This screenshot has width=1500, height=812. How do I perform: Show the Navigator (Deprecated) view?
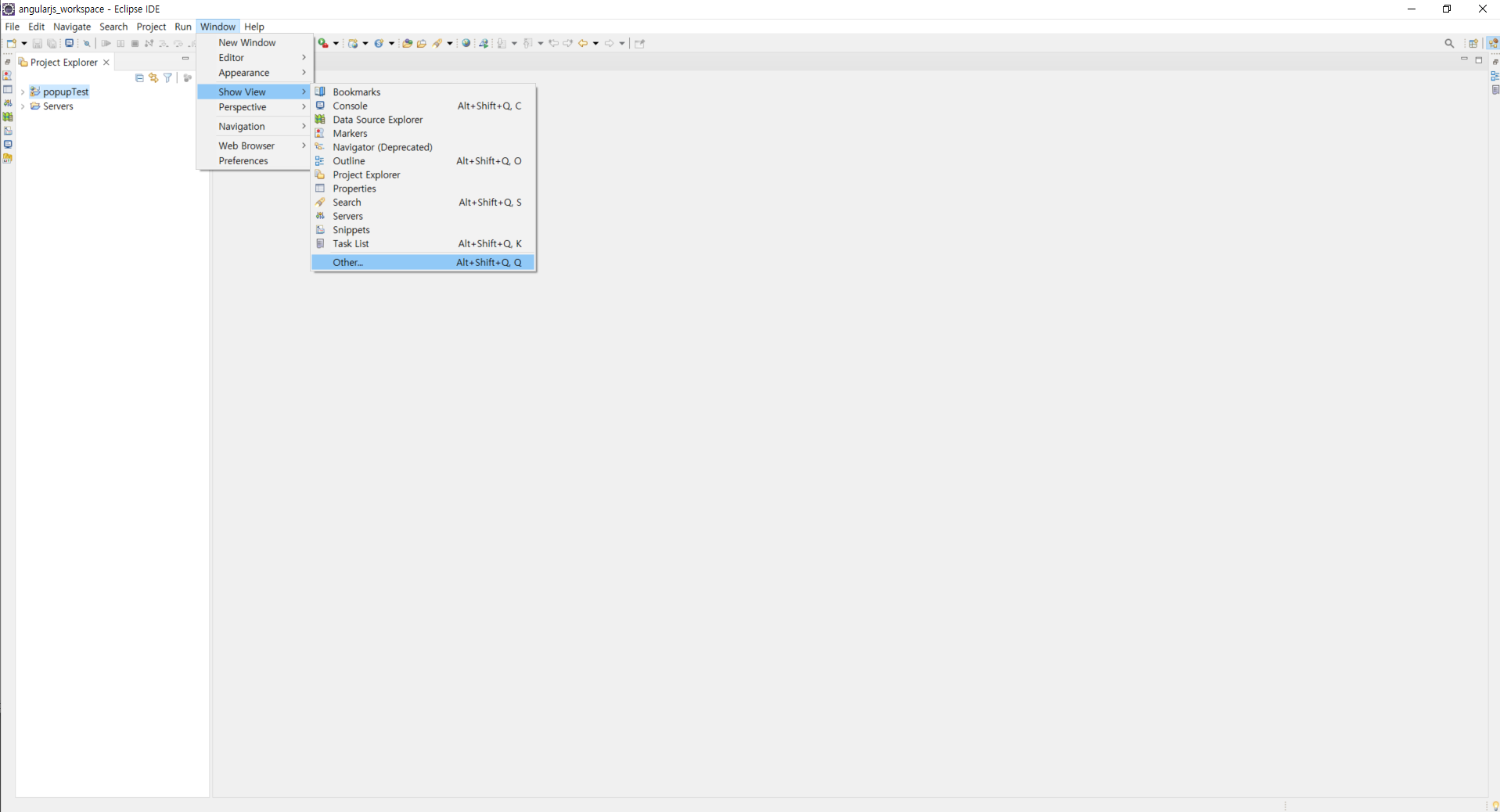click(x=423, y=148)
